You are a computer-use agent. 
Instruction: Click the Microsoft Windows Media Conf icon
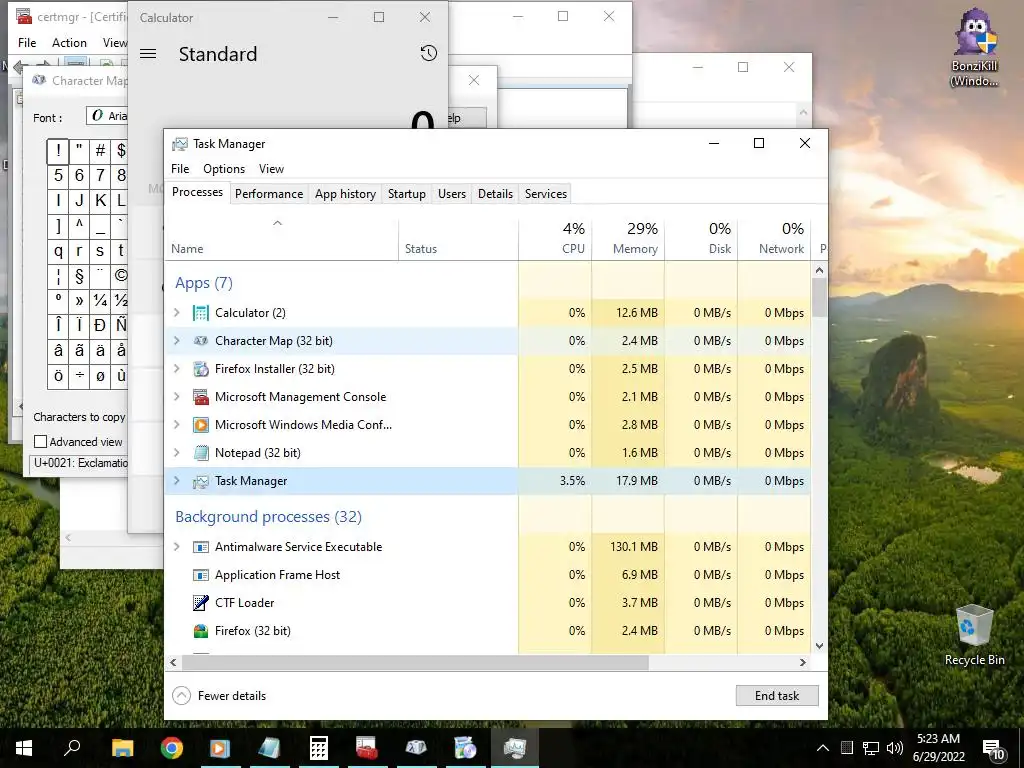coord(200,425)
